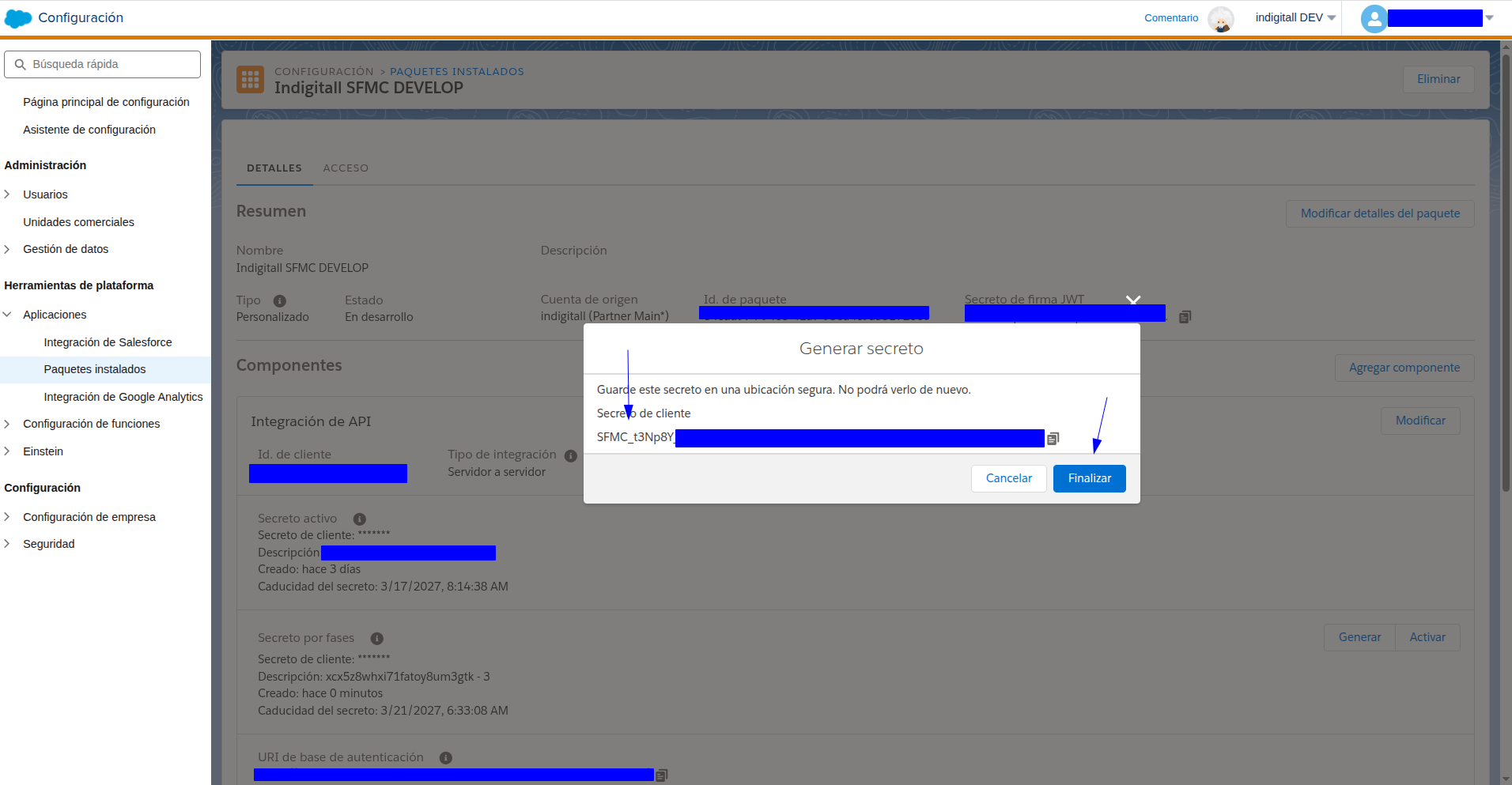This screenshot has width=1512, height=785.
Task: Select Integración de Salesforce menu item
Action: (x=108, y=342)
